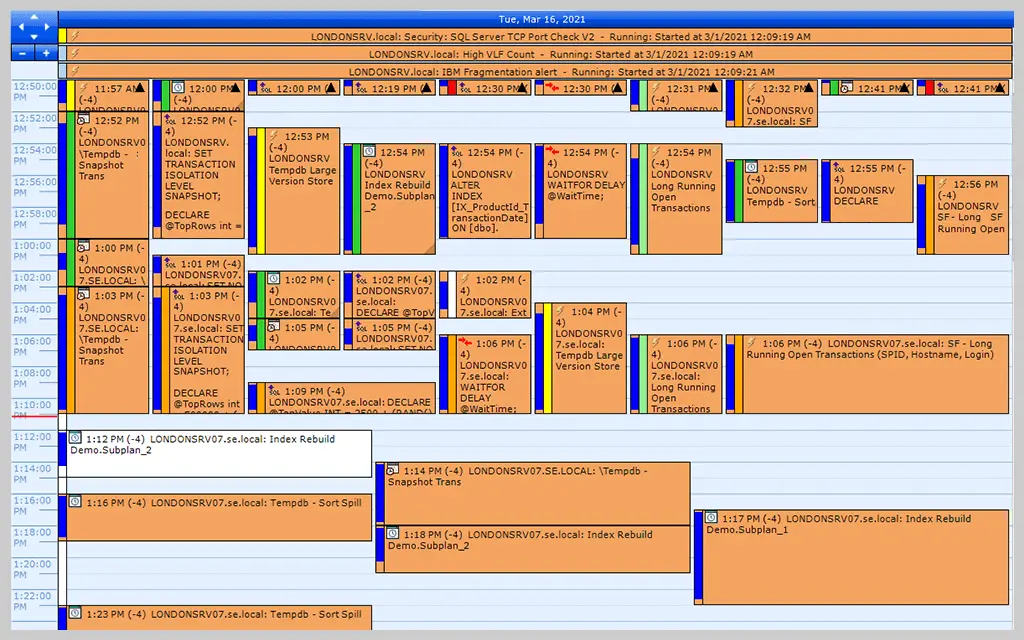Zoom in with the plus button

pos(46,54)
